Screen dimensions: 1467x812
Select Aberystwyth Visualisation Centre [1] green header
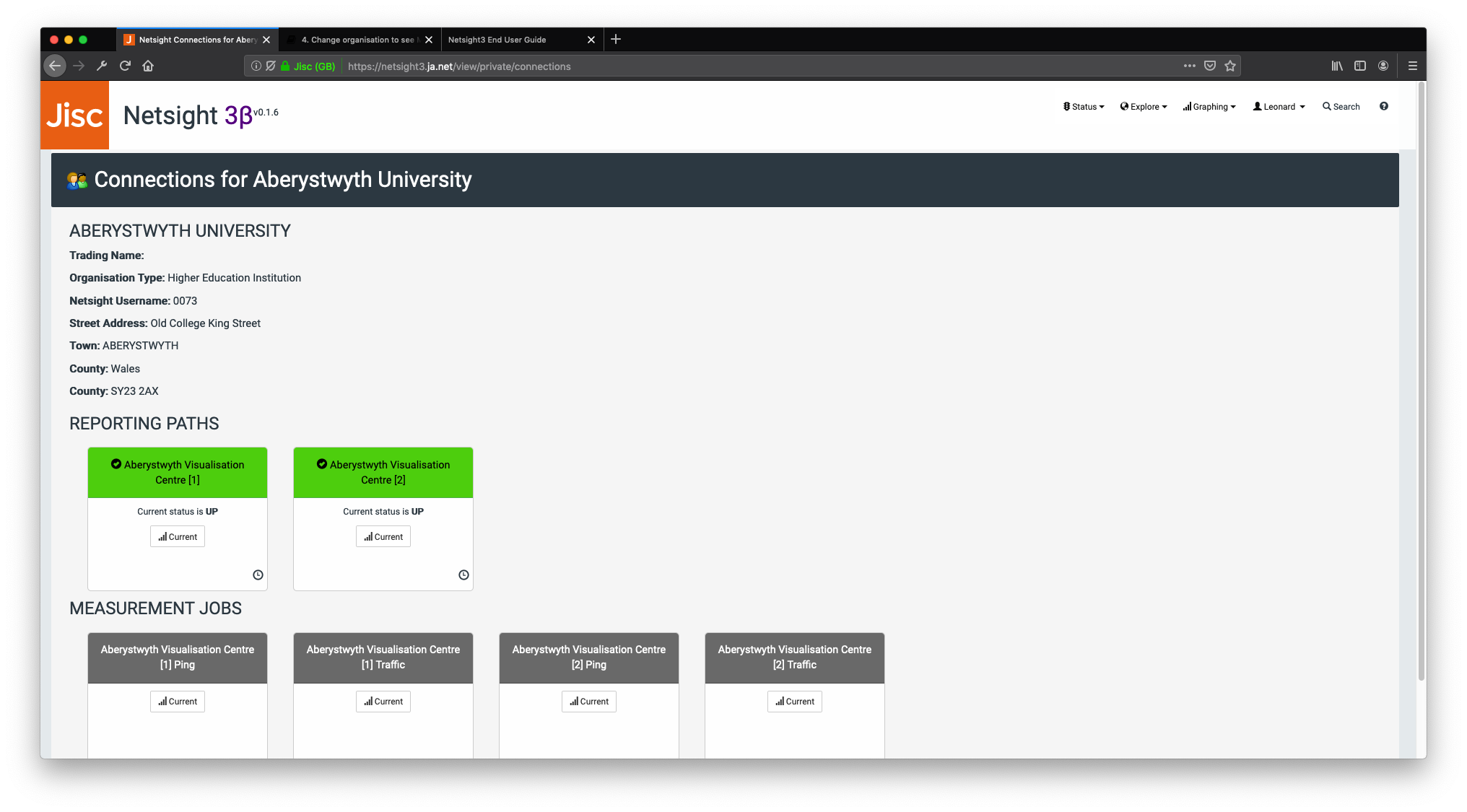coord(178,473)
